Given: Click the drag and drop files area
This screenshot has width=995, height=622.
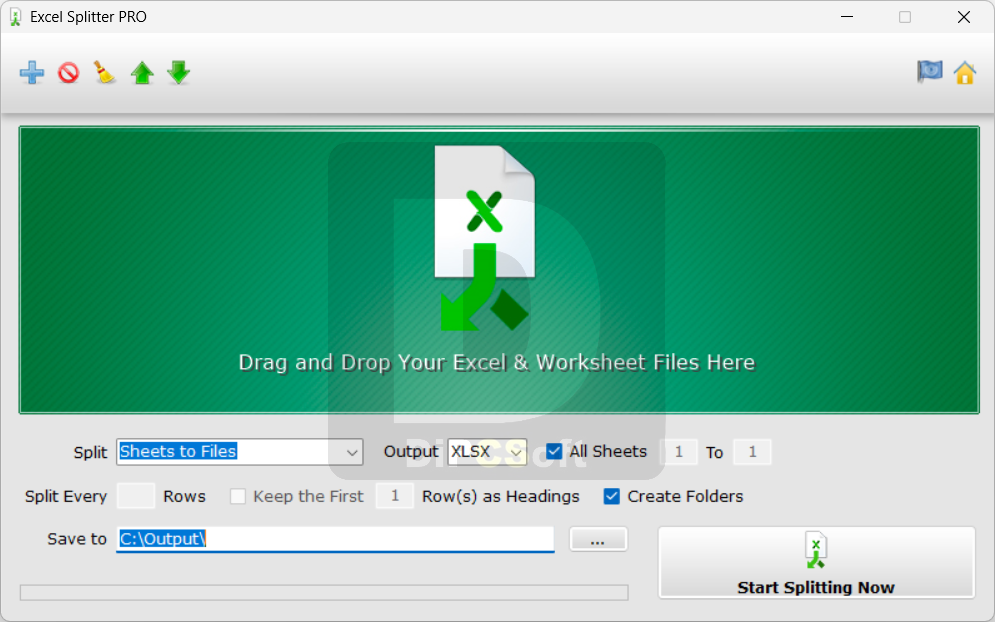Looking at the screenshot, I should click(499, 270).
